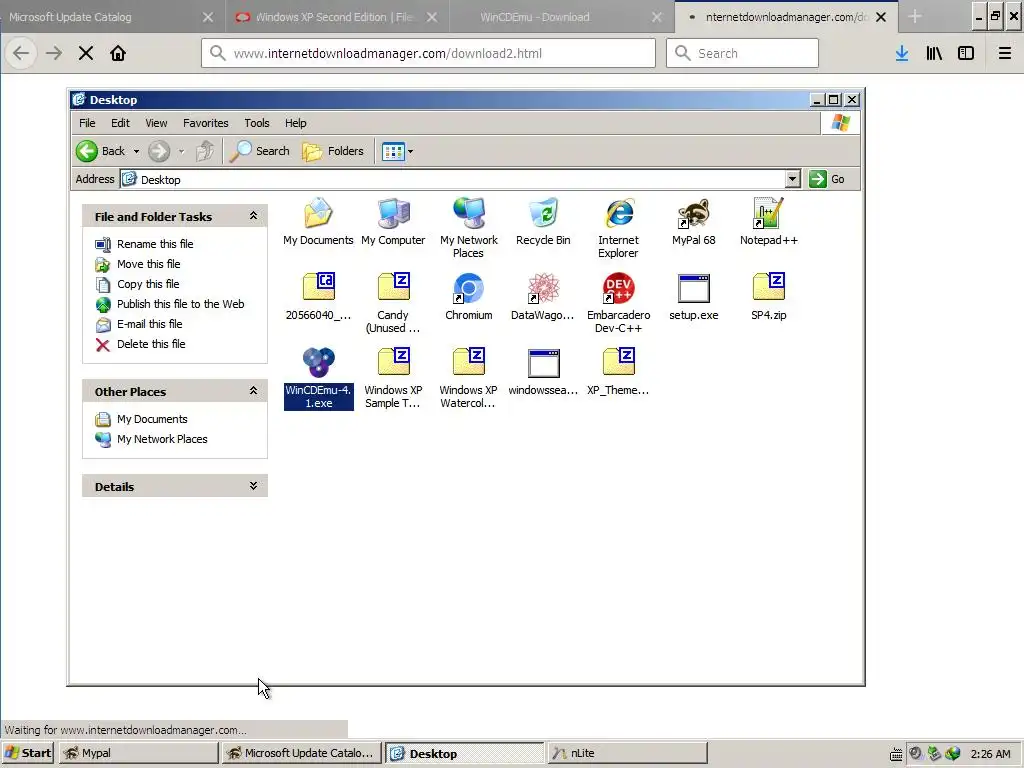This screenshot has width=1024, height=768.
Task: Open the Back button history dropdown arrow
Action: [136, 152]
